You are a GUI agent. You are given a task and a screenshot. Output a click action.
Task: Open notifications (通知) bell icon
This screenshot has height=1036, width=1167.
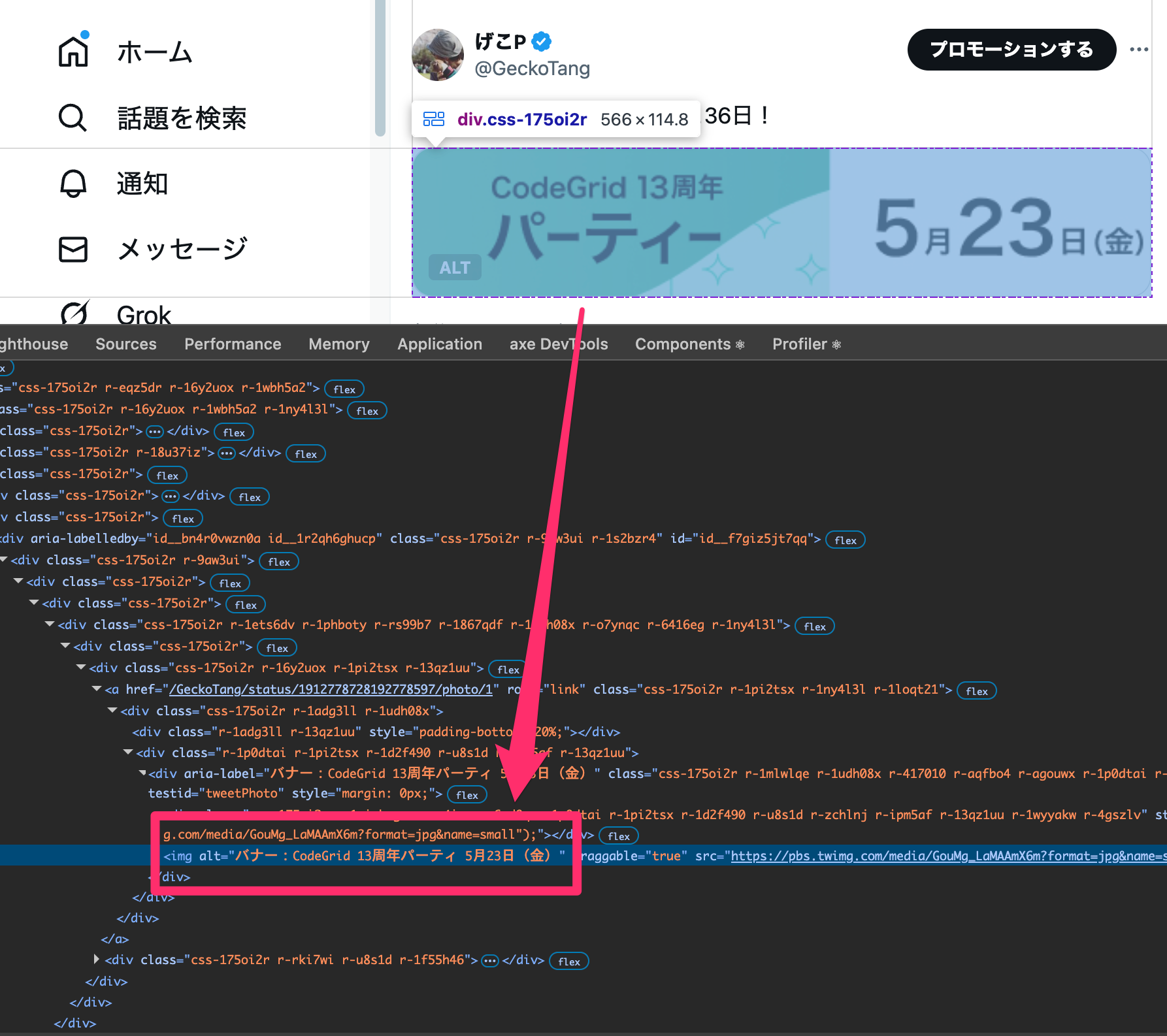(73, 184)
